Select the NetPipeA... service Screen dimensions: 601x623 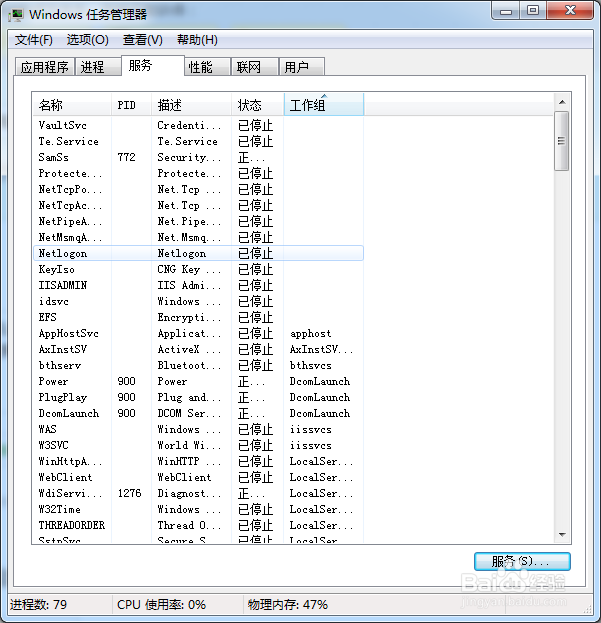[x=70, y=221]
